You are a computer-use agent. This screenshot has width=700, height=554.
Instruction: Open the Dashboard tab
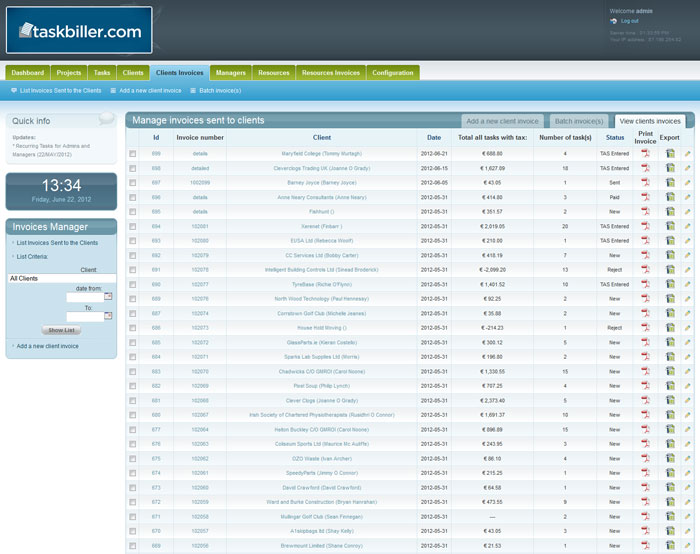click(x=28, y=73)
